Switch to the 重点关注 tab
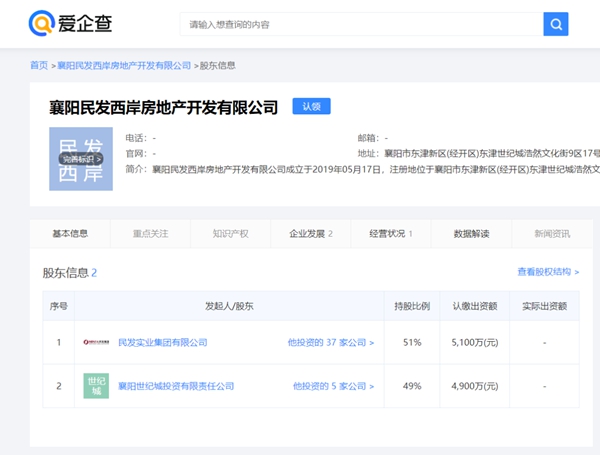Image resolution: width=600 pixels, height=455 pixels. 150,233
